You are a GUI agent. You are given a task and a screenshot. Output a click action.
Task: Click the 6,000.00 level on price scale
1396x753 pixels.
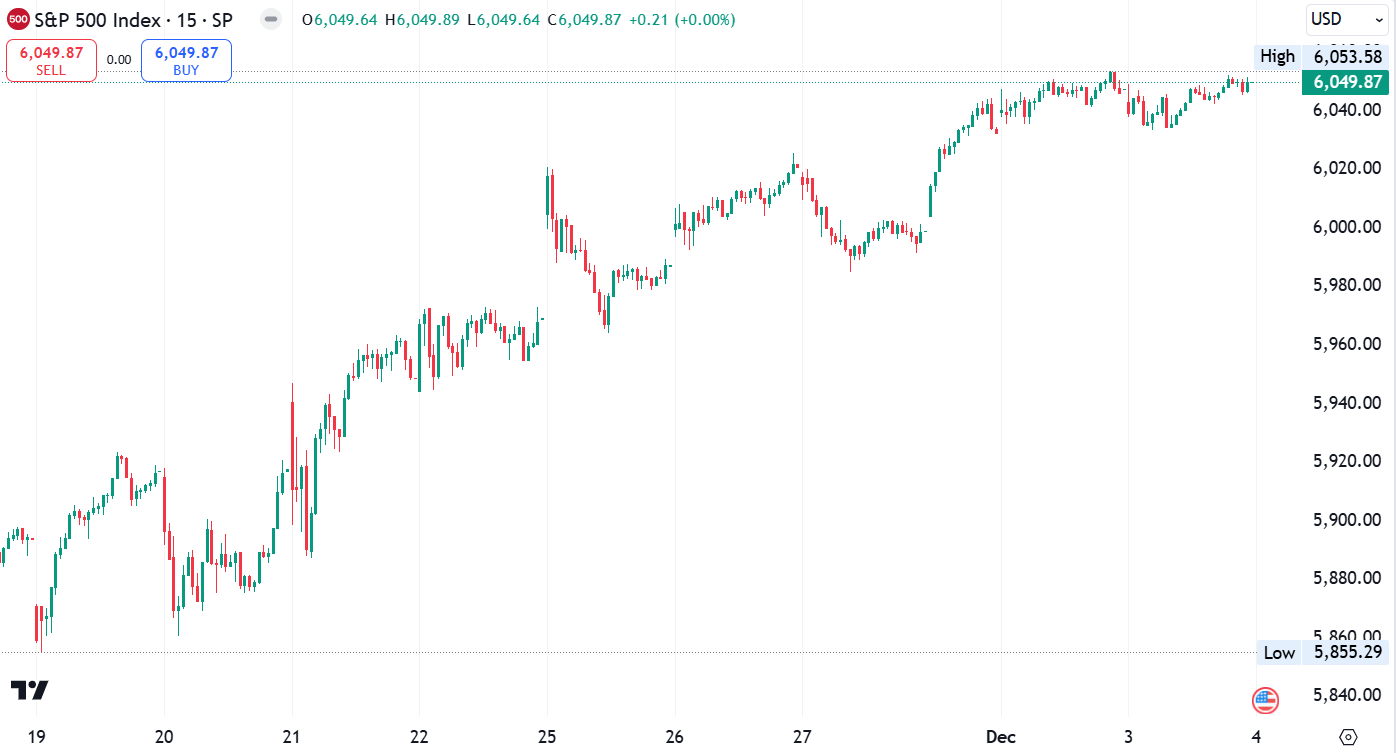click(x=1347, y=226)
